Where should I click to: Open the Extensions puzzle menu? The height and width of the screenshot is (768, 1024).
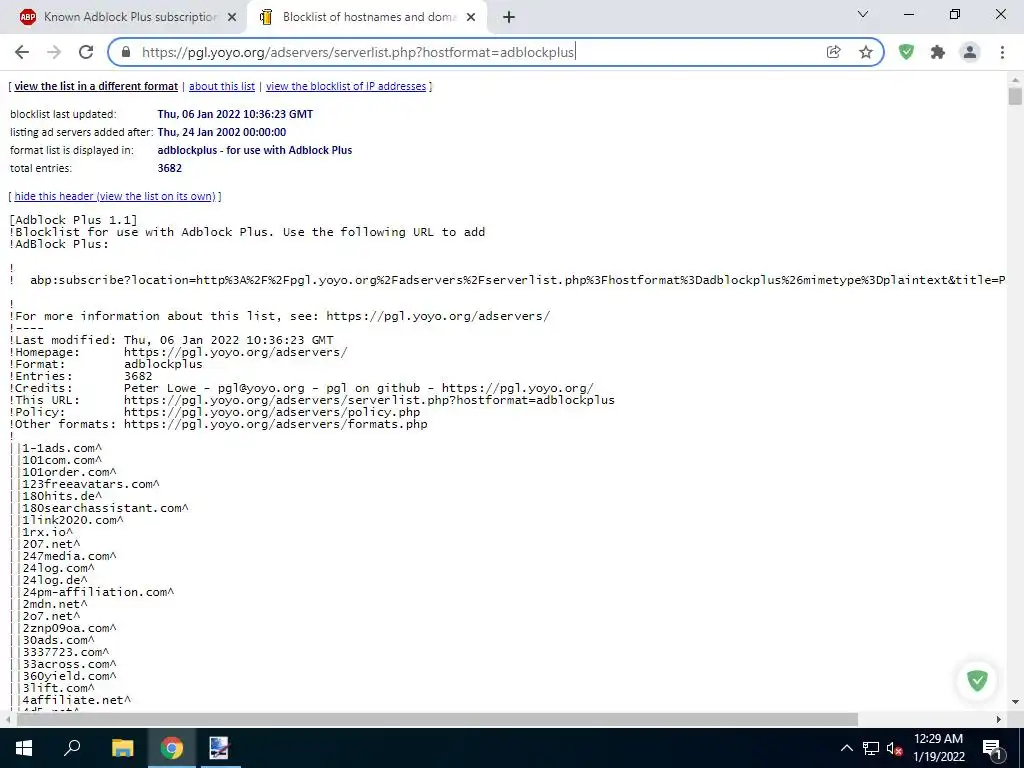(x=938, y=52)
